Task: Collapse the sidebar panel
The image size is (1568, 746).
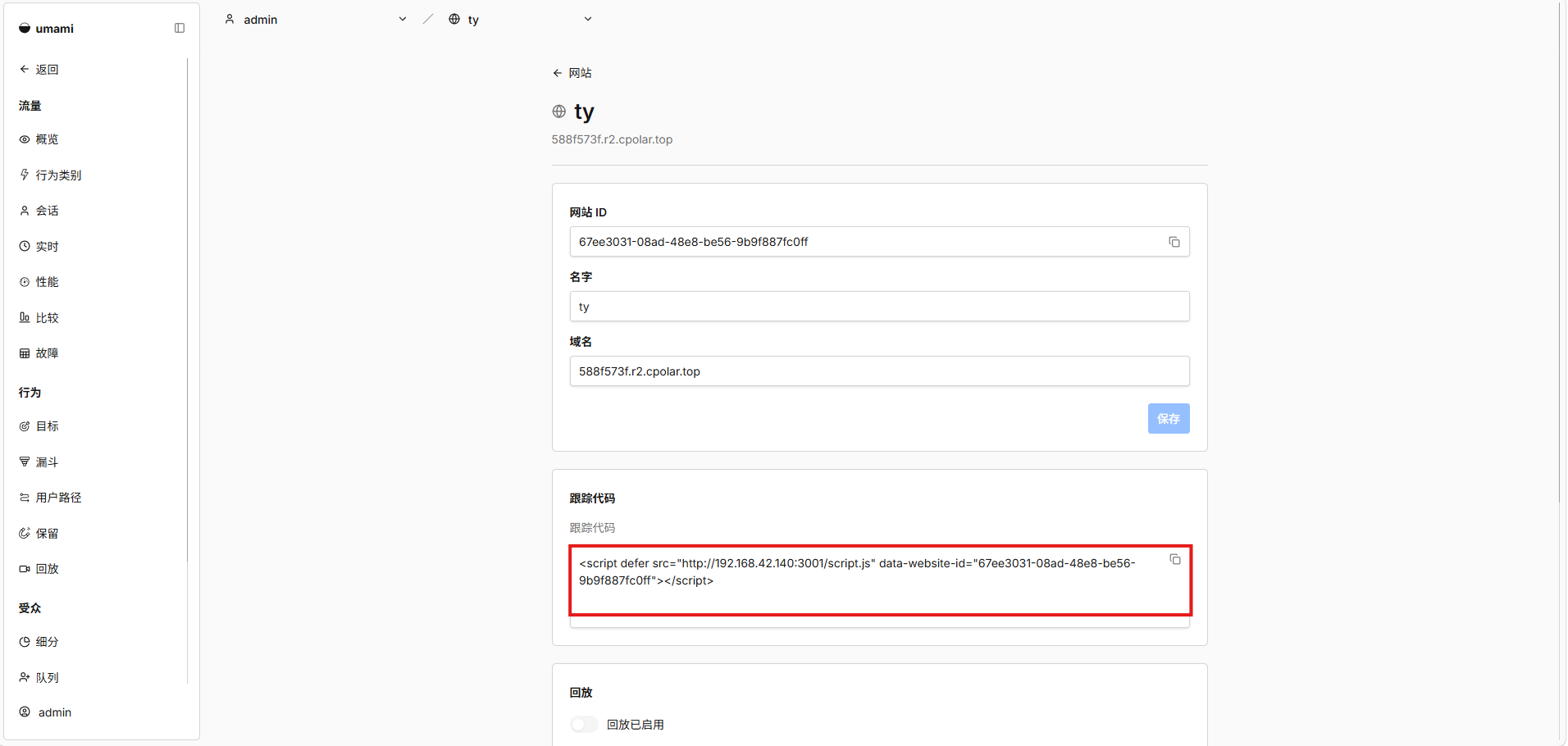Action: pyautogui.click(x=180, y=28)
